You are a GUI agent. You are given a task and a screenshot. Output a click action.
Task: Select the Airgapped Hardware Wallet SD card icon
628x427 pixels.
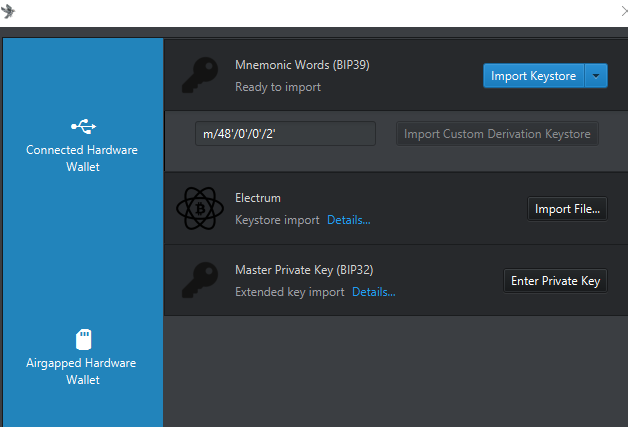coord(83,339)
